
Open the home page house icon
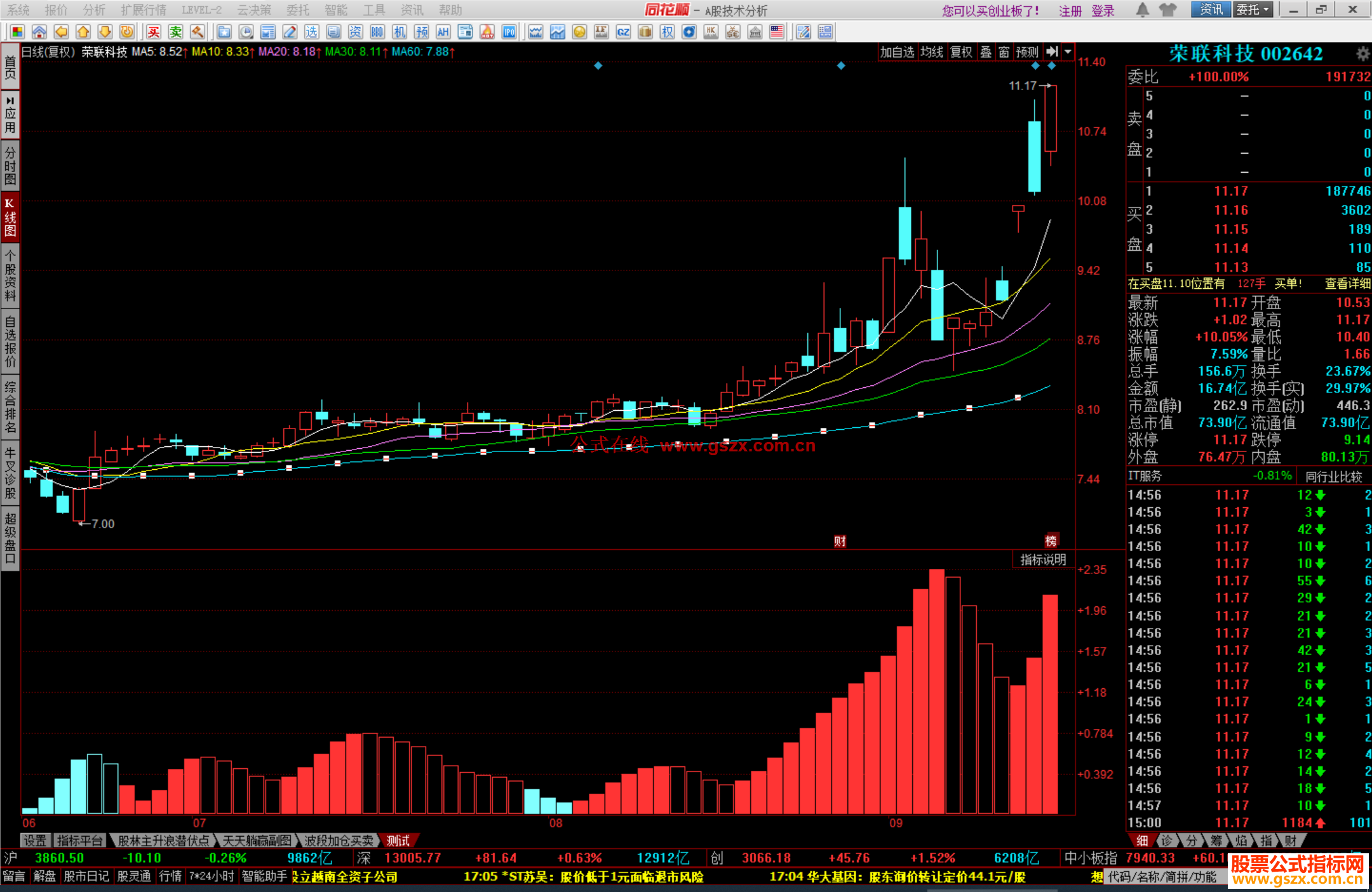click(x=39, y=32)
